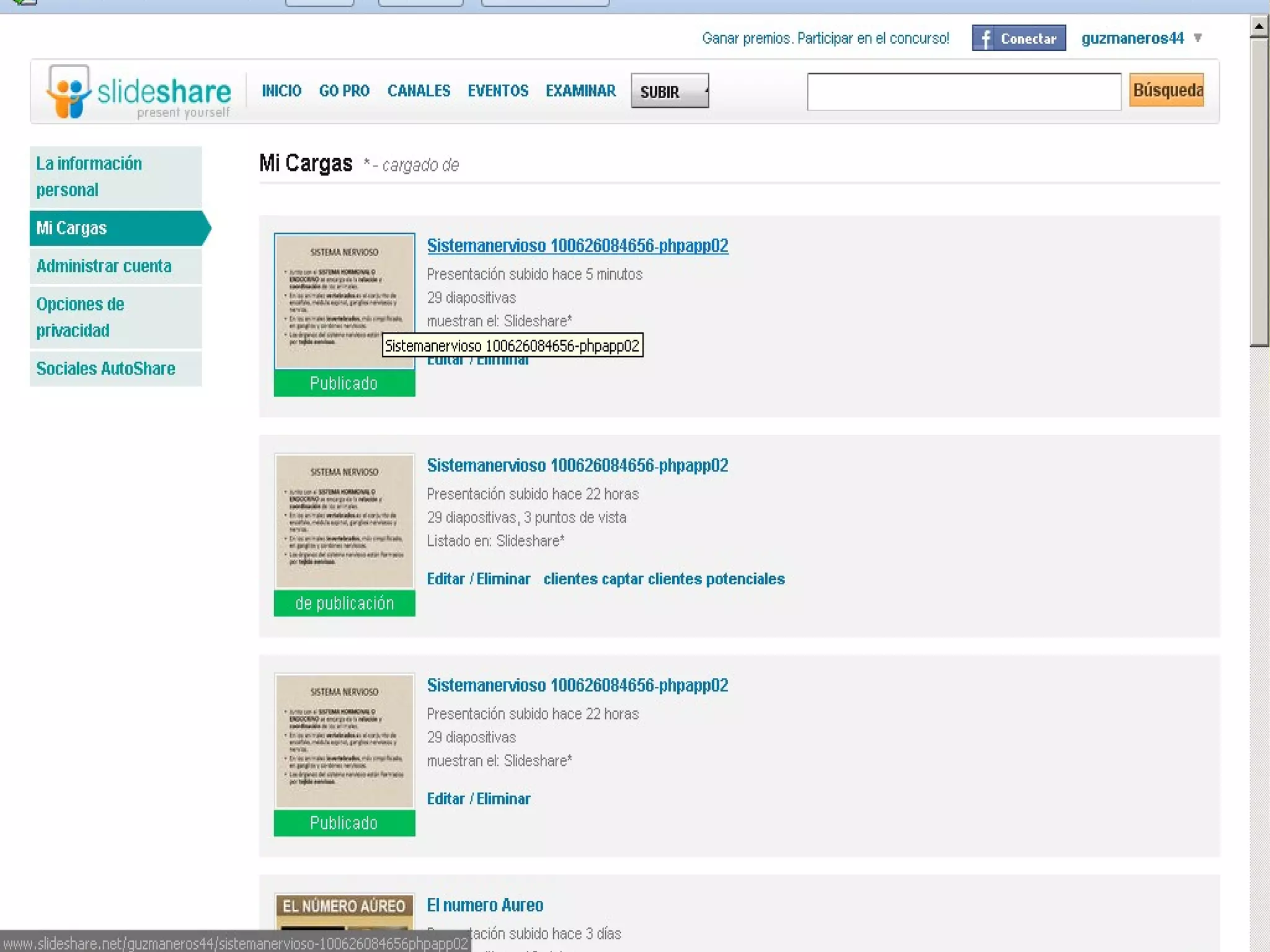Open the guzmaneros44 user dropdown arrow
Screen dimensions: 1270x952
pyautogui.click(x=1197, y=38)
